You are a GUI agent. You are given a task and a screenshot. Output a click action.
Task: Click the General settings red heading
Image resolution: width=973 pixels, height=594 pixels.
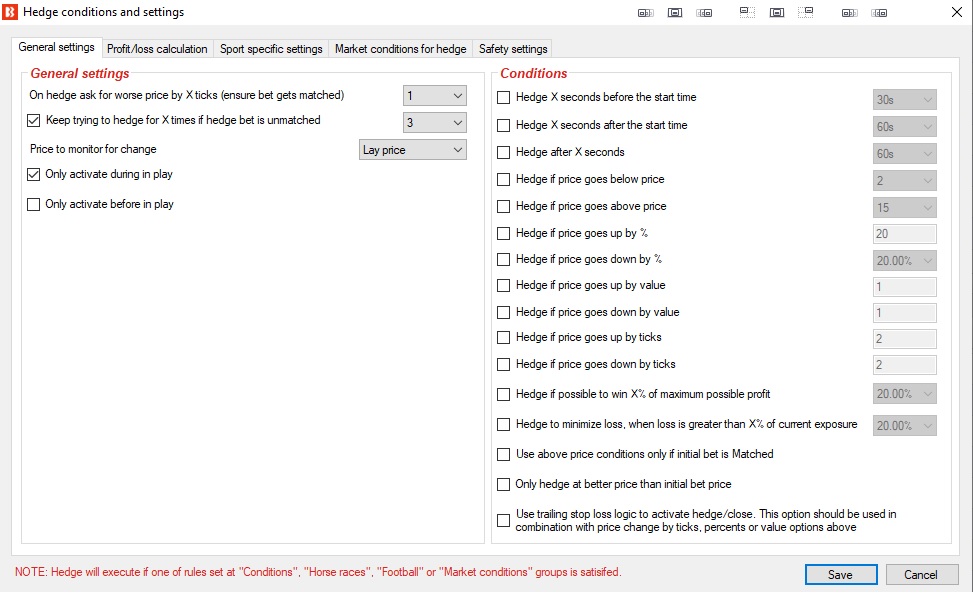point(80,73)
